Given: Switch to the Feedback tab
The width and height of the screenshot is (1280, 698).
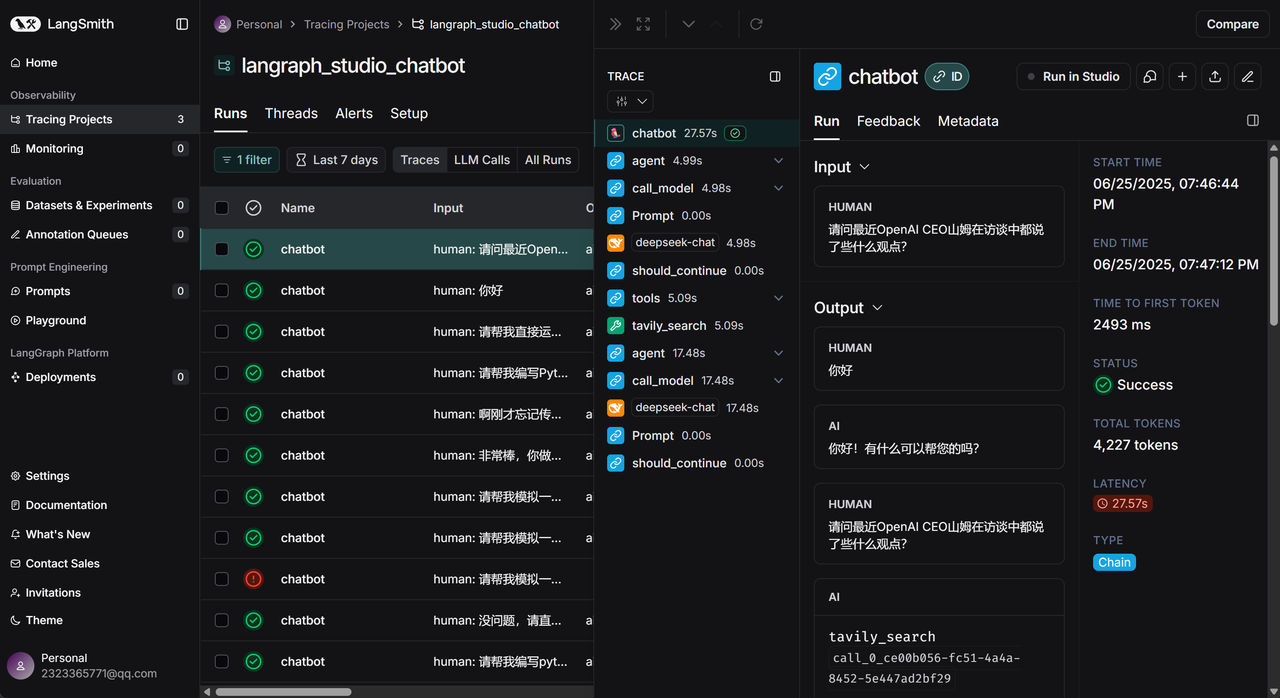Looking at the screenshot, I should (888, 121).
